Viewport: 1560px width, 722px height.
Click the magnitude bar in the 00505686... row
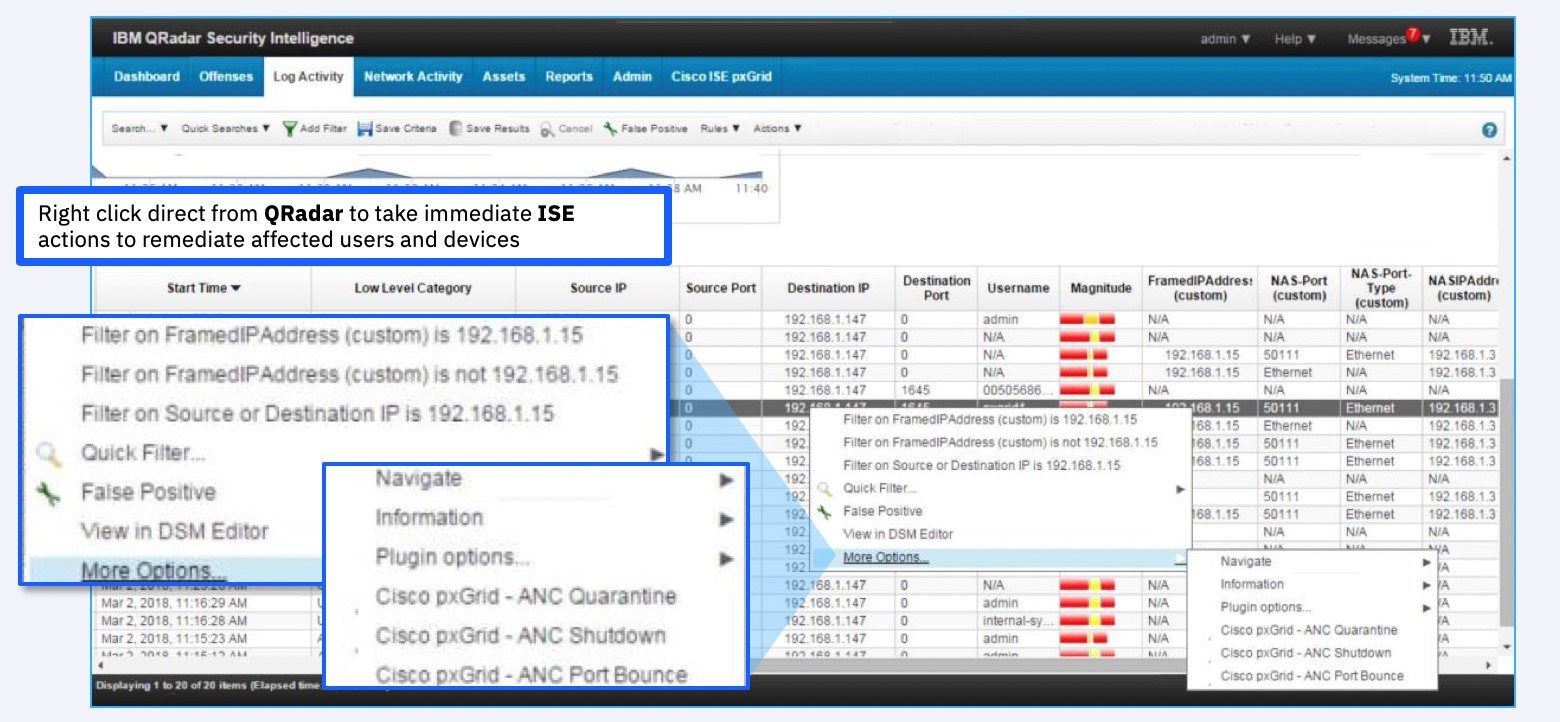pyautogui.click(x=1087, y=391)
